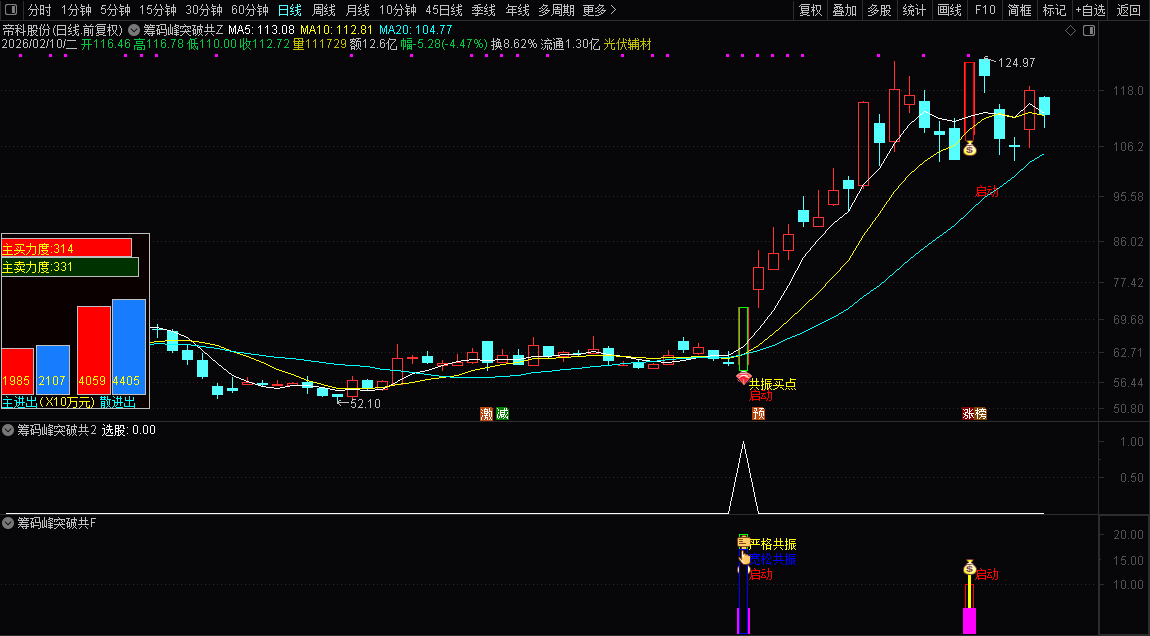Switch to the 周线 weekly period tab
Image resolution: width=1150 pixels, height=636 pixels.
pos(323,10)
